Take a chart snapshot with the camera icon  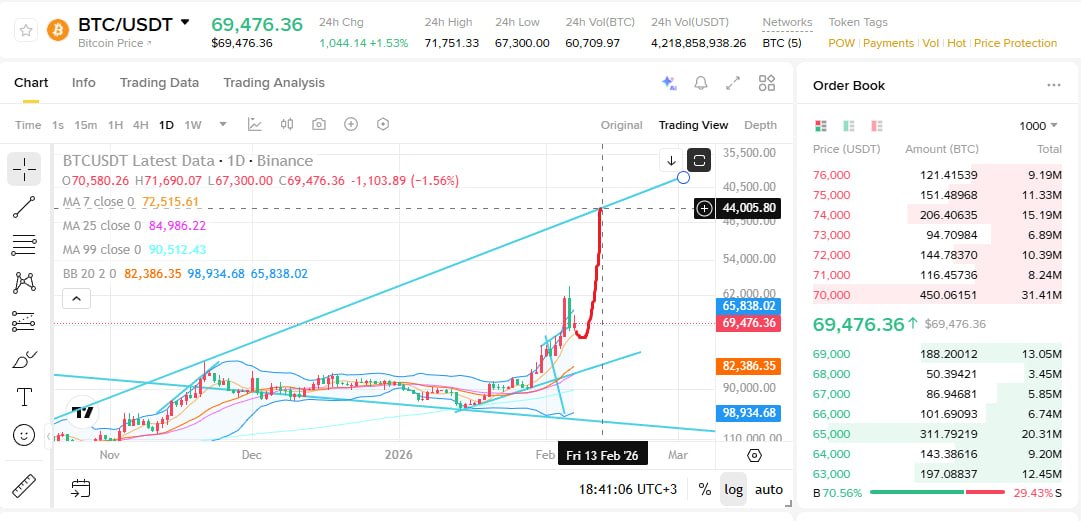pos(319,125)
